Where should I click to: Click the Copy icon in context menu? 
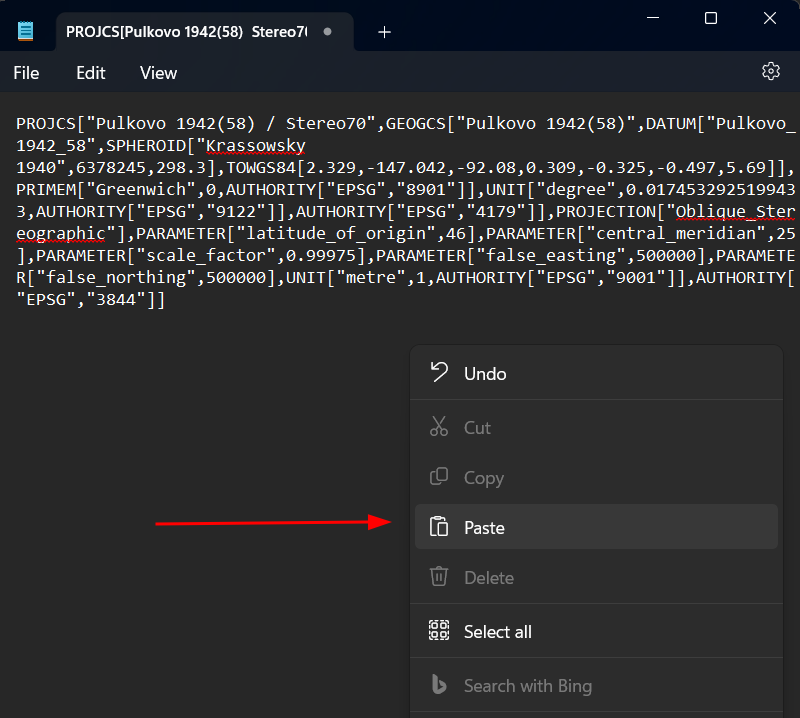tap(439, 477)
